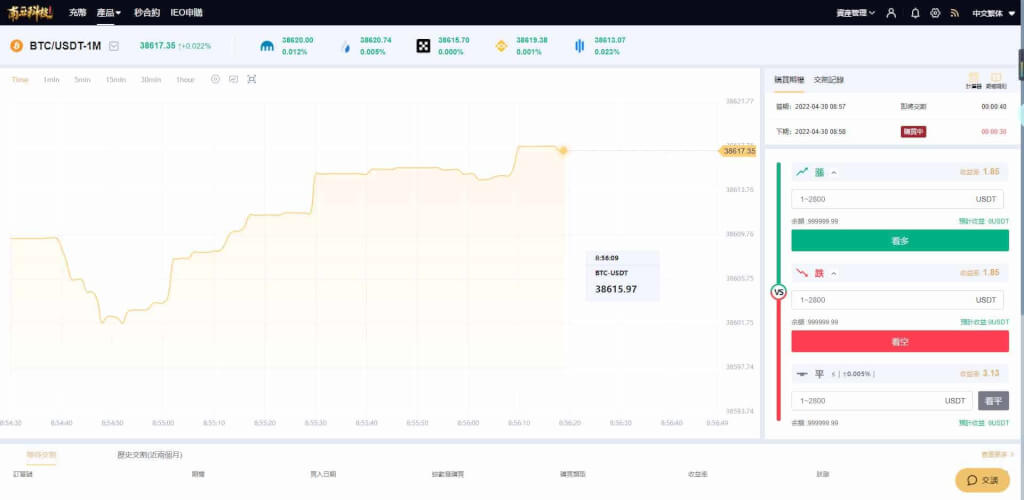Image resolution: width=1024 pixels, height=500 pixels.
Task: Click the OKX checkered exchange icon
Action: (x=423, y=46)
